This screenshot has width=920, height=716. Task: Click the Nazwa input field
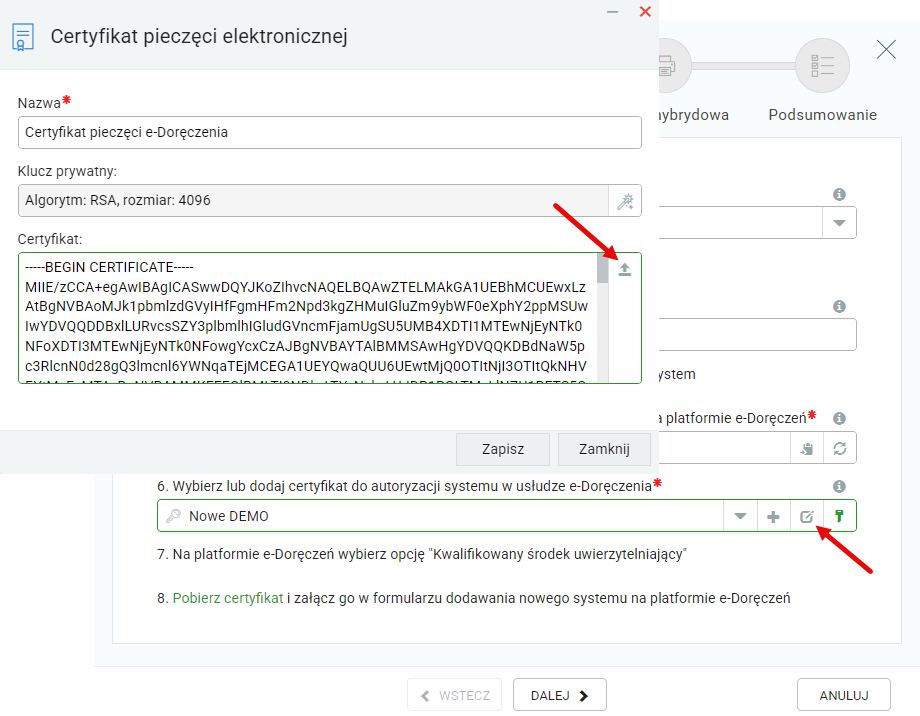329,133
